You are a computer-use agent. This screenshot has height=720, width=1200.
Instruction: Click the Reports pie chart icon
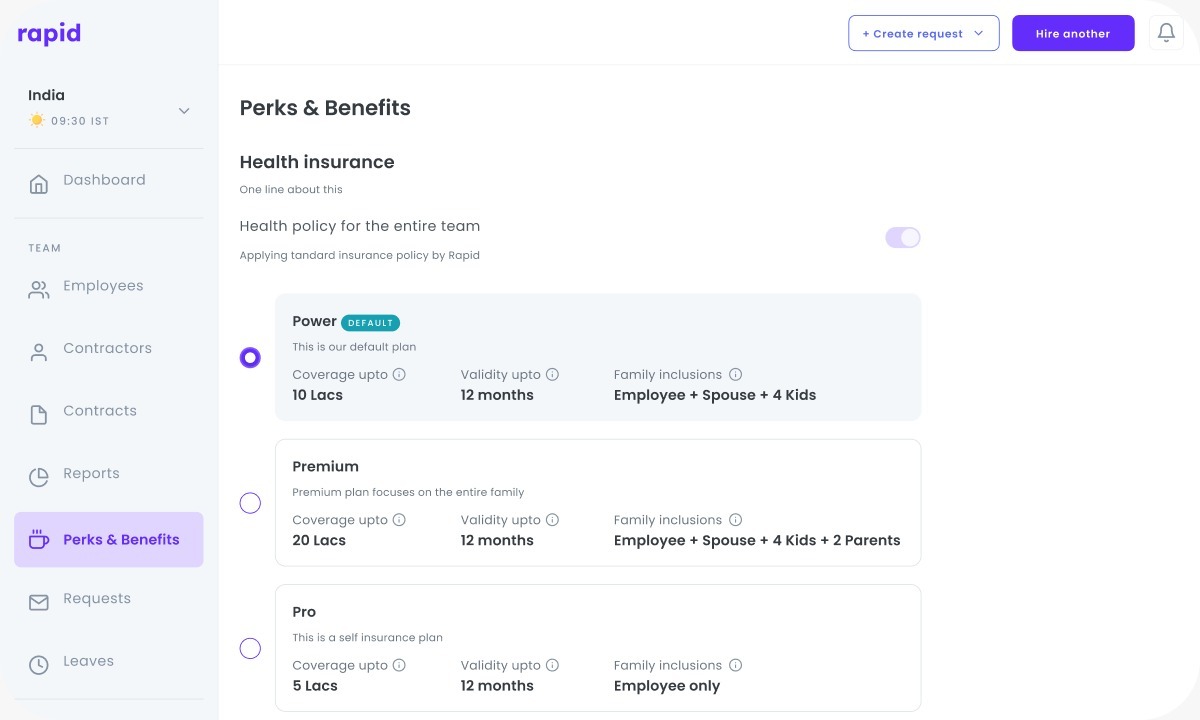[x=39, y=478]
